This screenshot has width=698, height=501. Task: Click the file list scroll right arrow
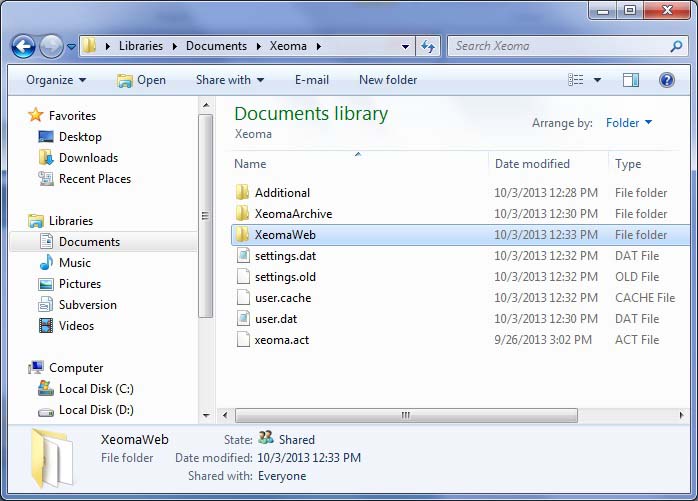[681, 415]
